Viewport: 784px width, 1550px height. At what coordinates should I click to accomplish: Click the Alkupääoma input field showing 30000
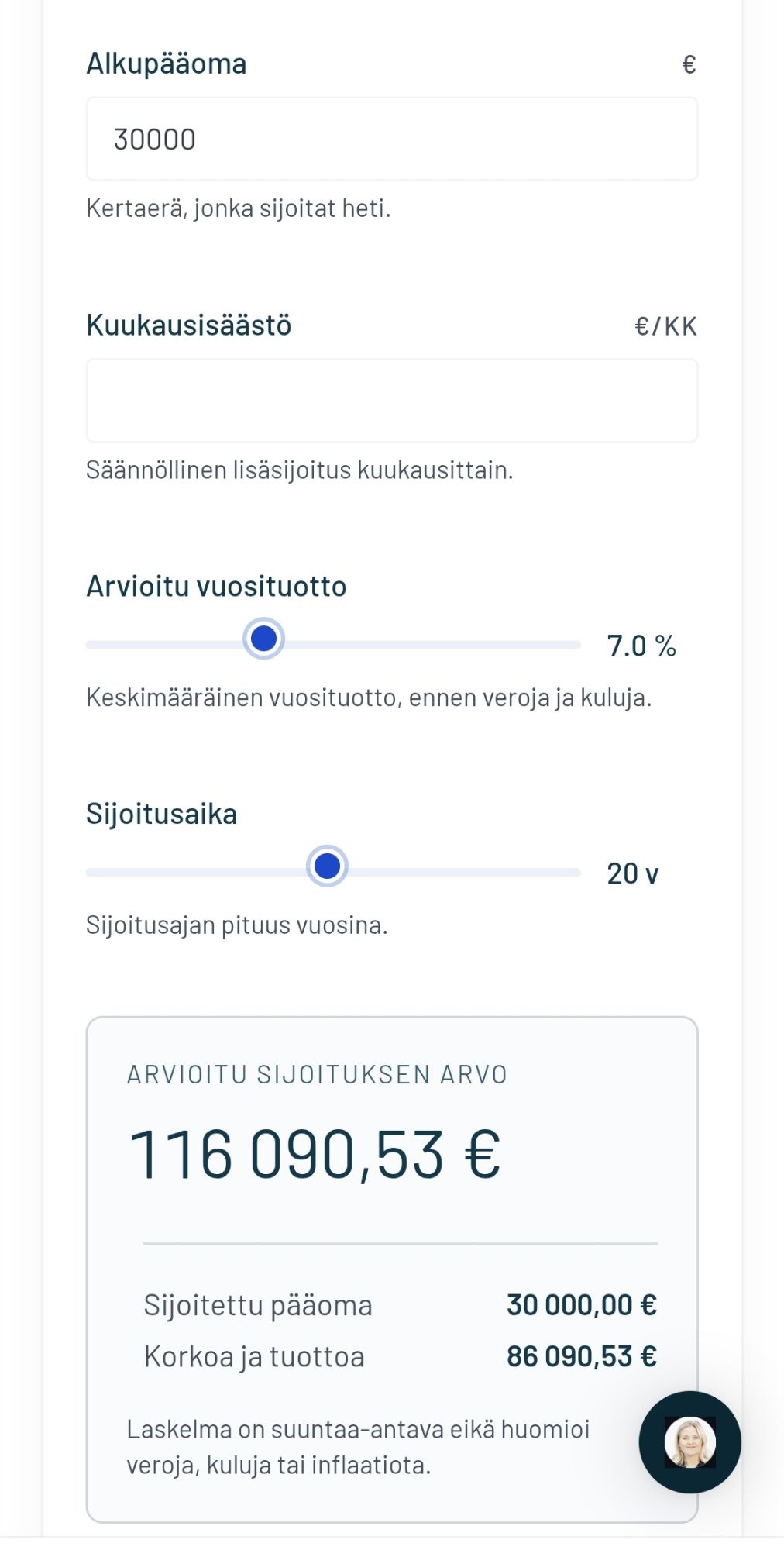point(391,139)
